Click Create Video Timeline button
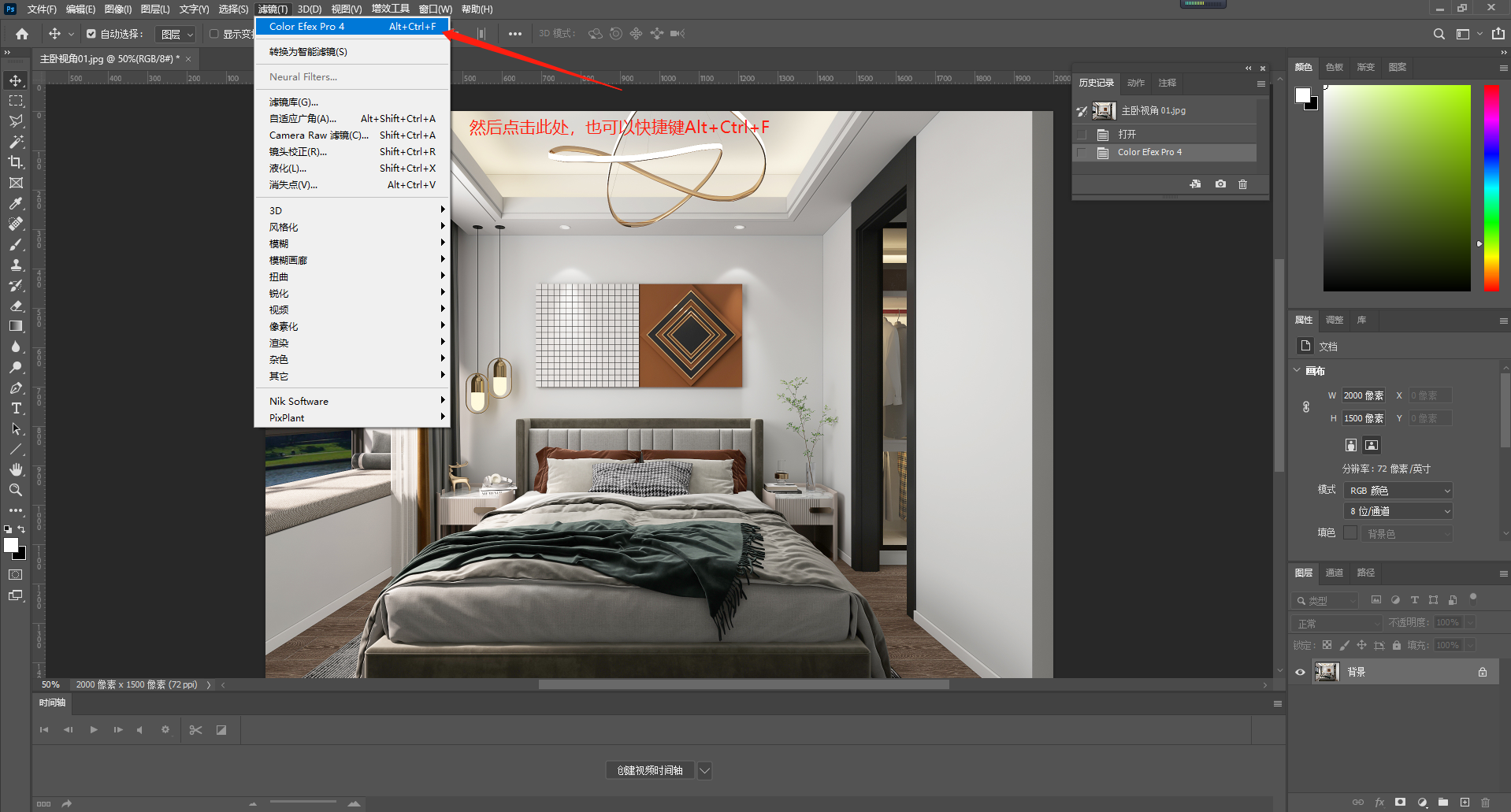1511x812 pixels. pos(650,770)
